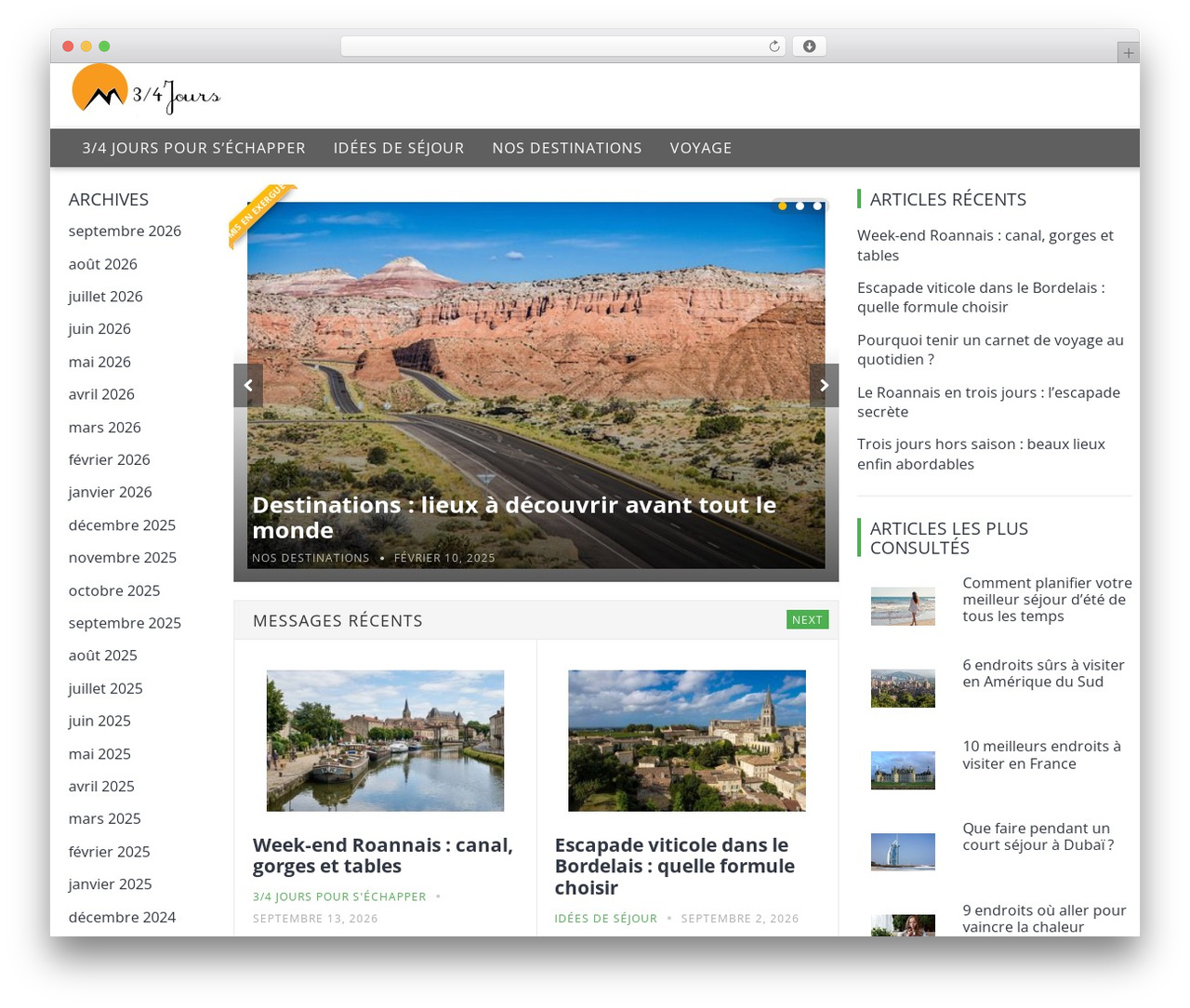Select the third slider pagination dot
The width and height of the screenshot is (1190, 1008).
817,206
